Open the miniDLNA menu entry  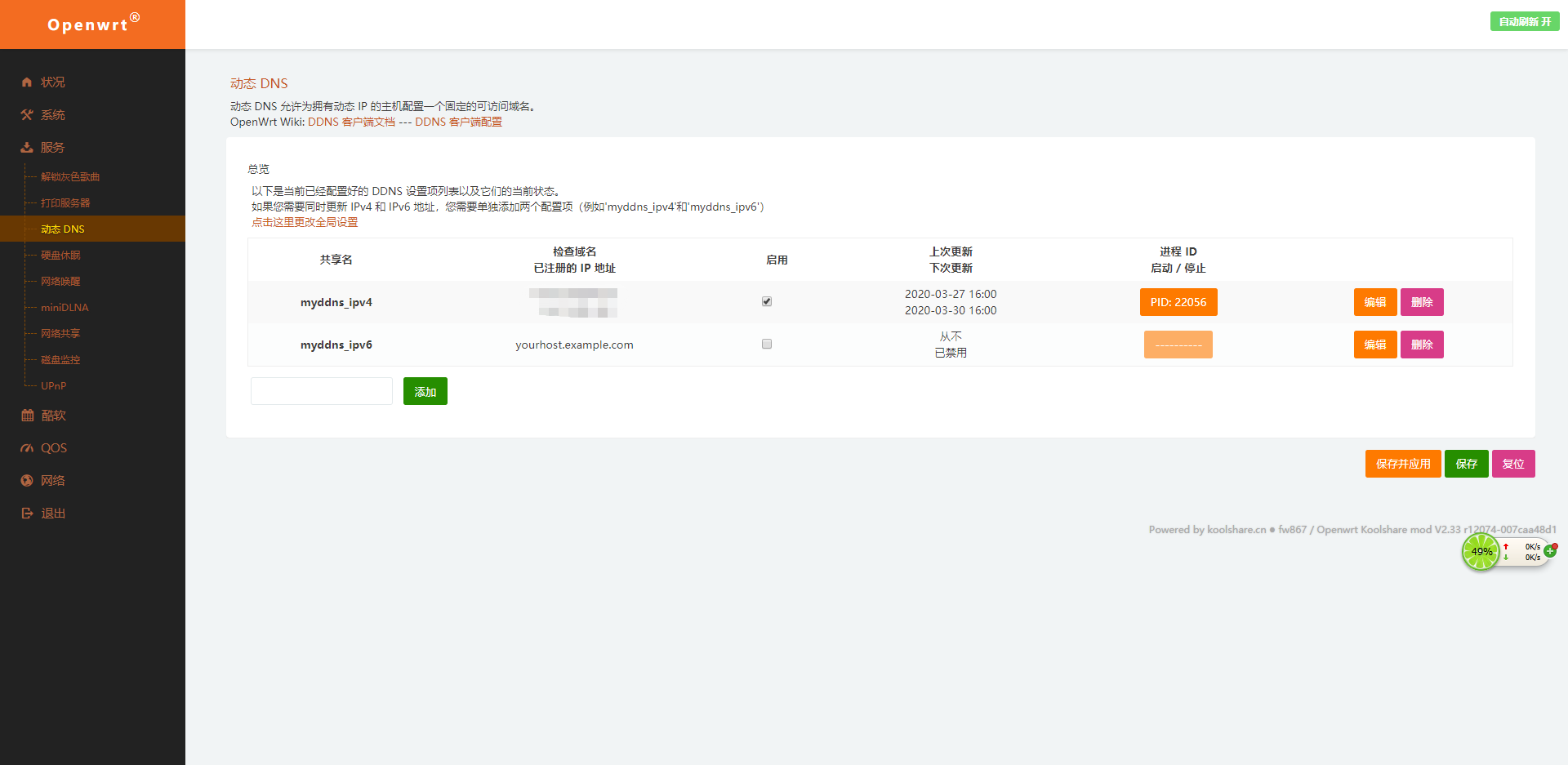point(64,307)
